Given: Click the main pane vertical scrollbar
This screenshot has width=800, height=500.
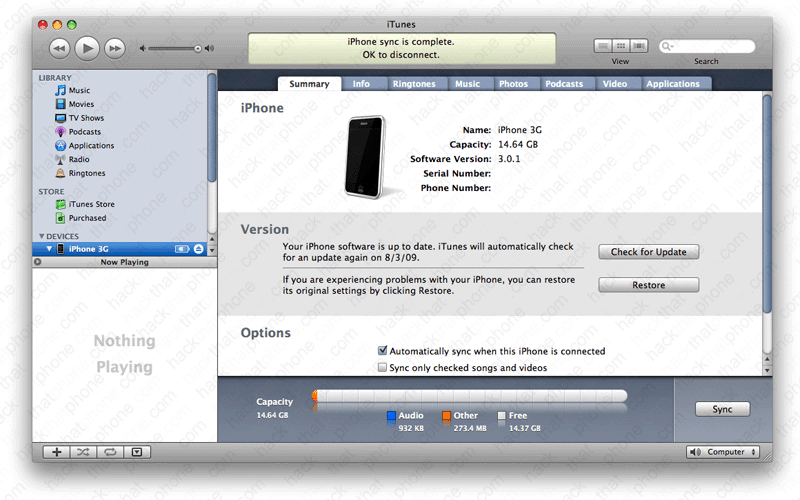Looking at the screenshot, I should 767,204.
